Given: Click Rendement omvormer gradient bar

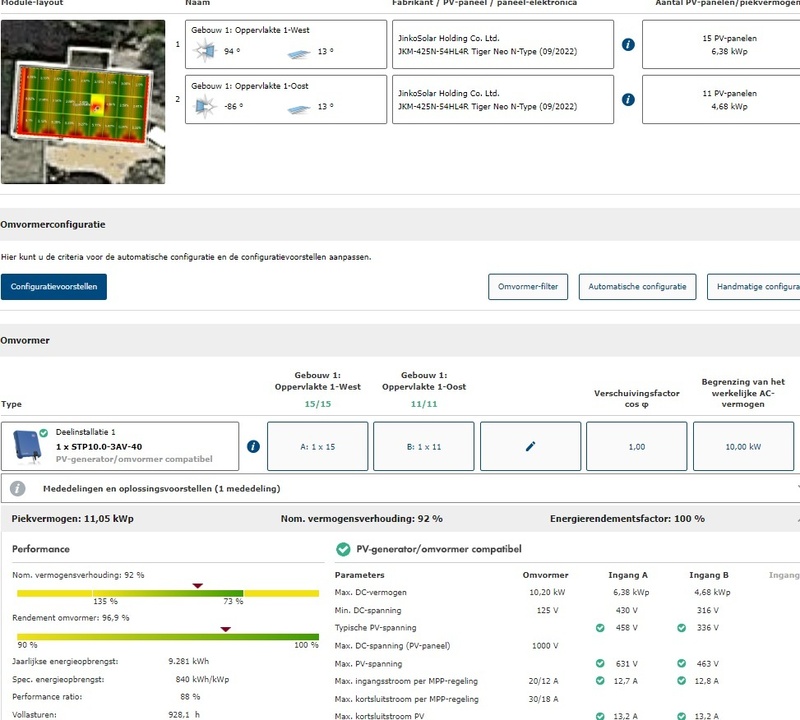Looking at the screenshot, I should [x=168, y=637].
